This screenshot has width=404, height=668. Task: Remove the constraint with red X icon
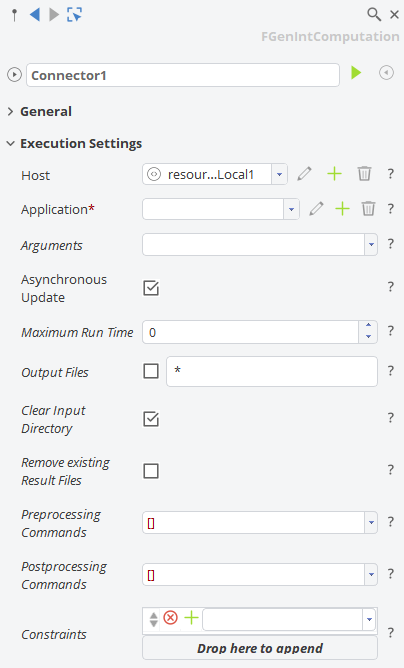click(x=170, y=617)
